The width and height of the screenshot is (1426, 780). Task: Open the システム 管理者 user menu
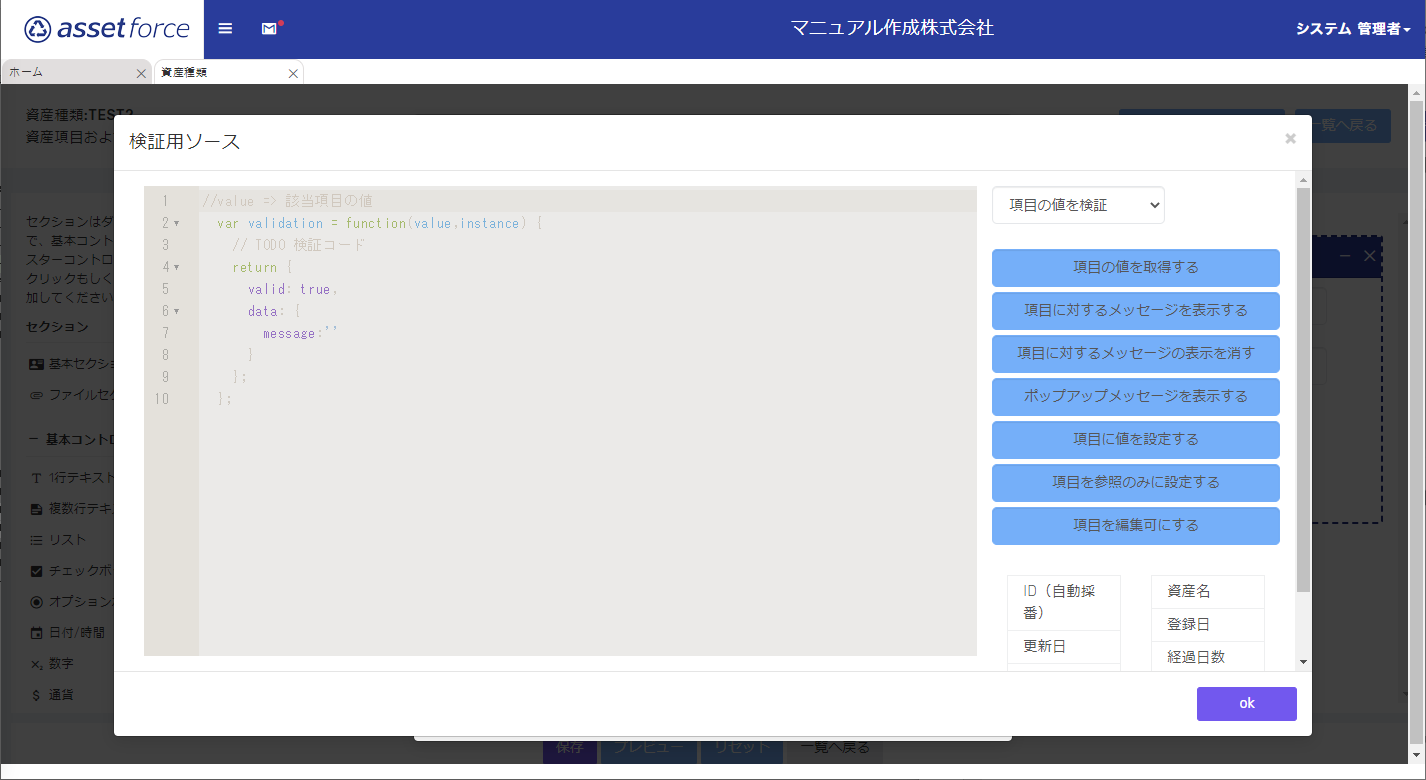point(1353,29)
